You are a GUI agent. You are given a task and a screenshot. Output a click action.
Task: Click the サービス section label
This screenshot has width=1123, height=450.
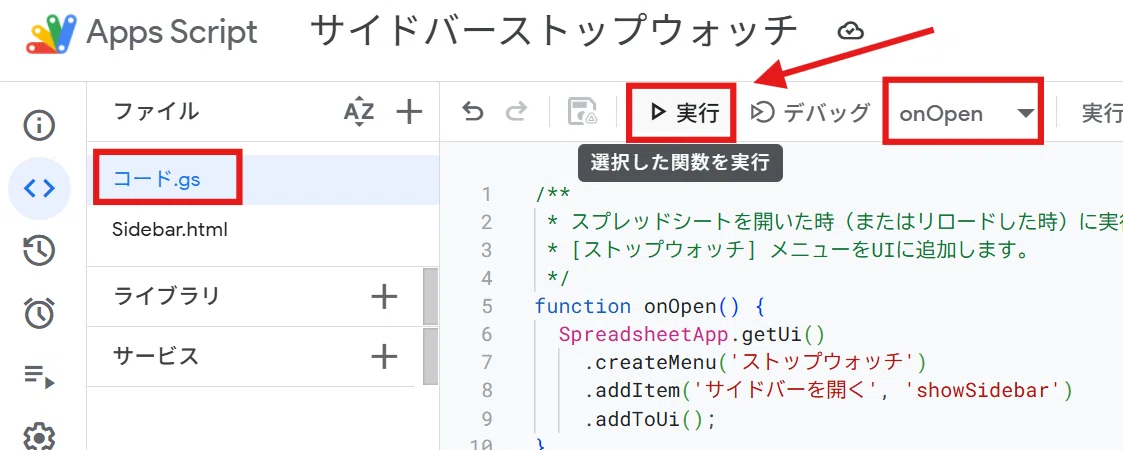click(x=155, y=356)
